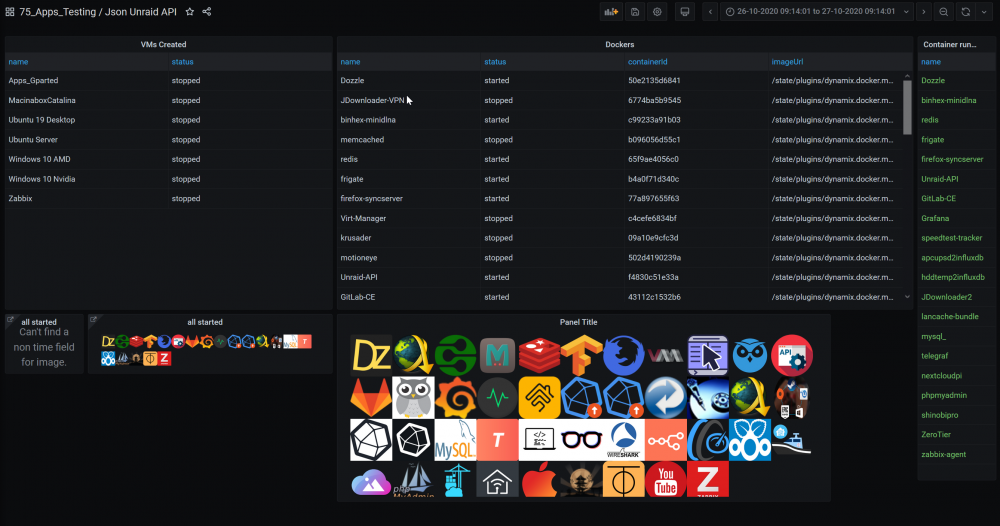The image size is (1000, 526).
Task: Click the cyan crane container icon
Action: 455,480
